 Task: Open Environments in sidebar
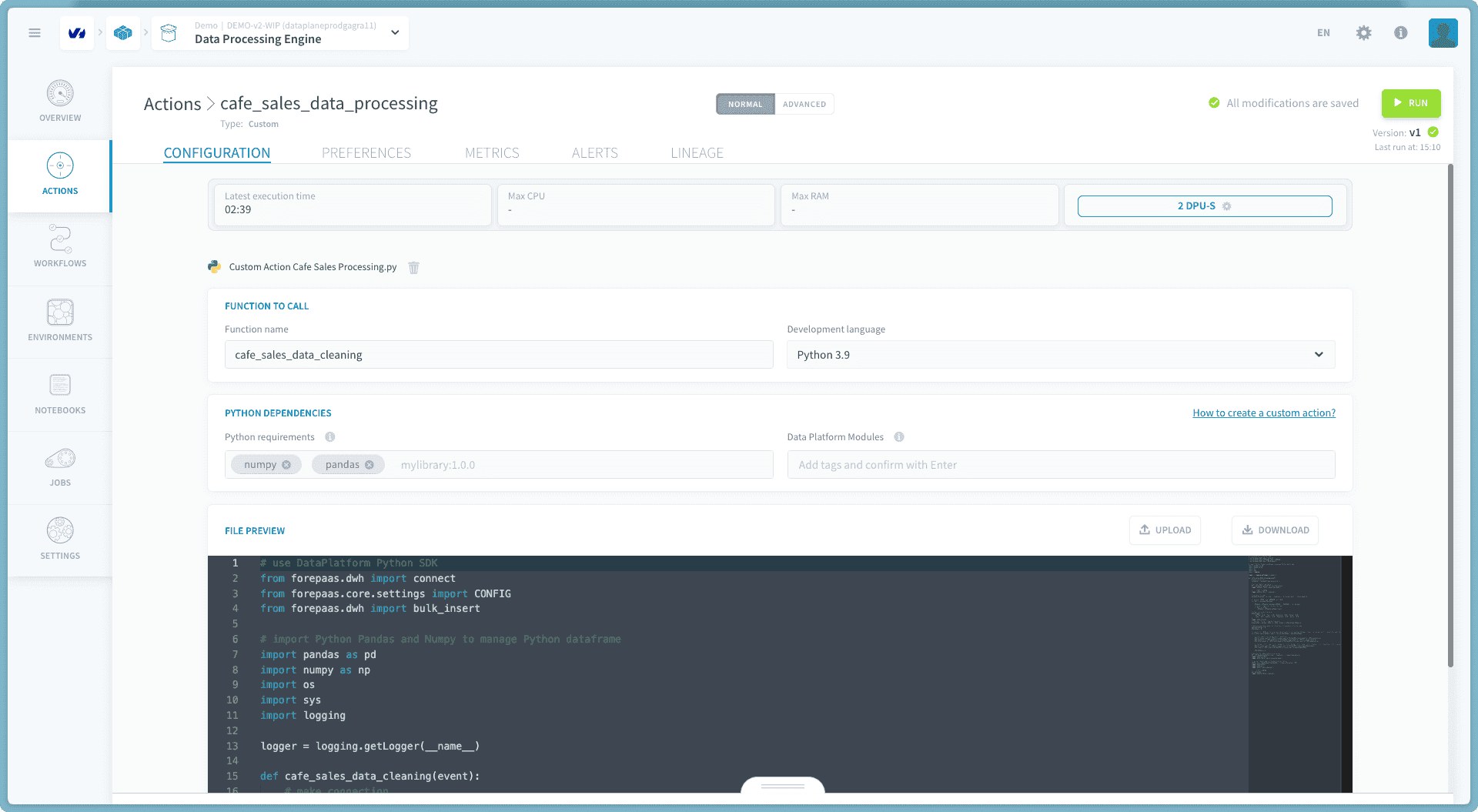pyautogui.click(x=60, y=320)
